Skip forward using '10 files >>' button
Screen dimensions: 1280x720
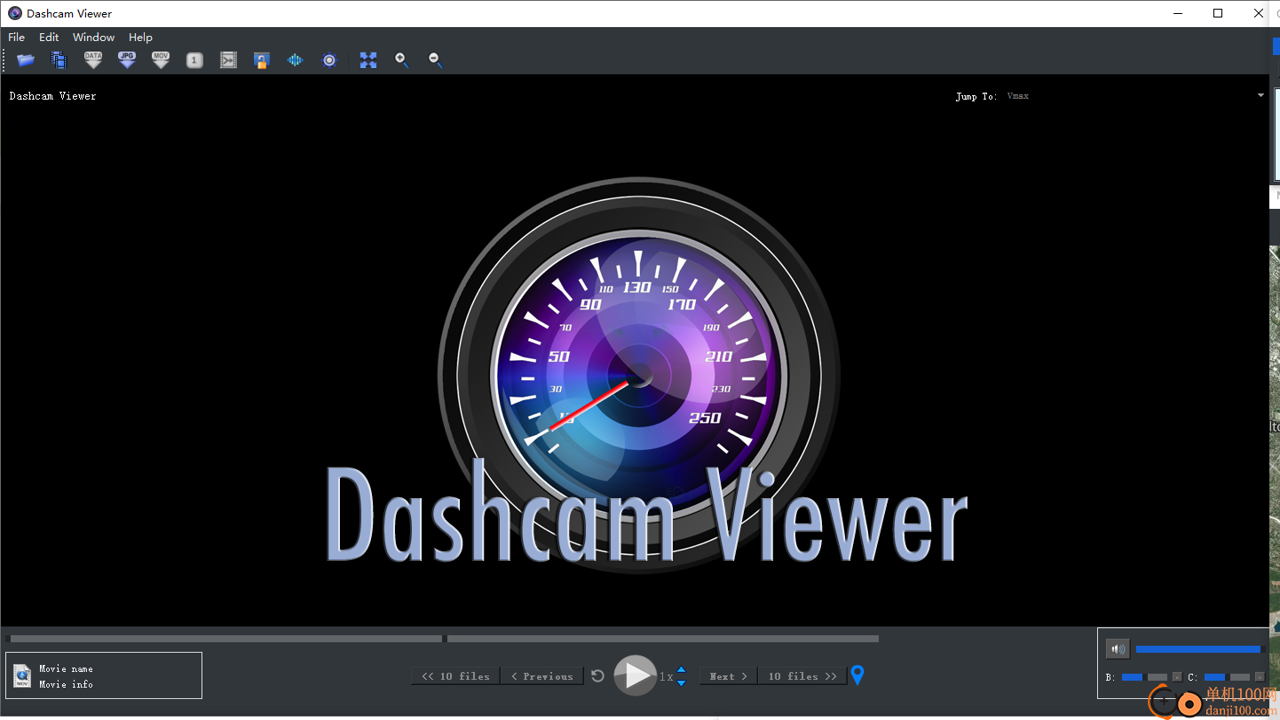(802, 676)
